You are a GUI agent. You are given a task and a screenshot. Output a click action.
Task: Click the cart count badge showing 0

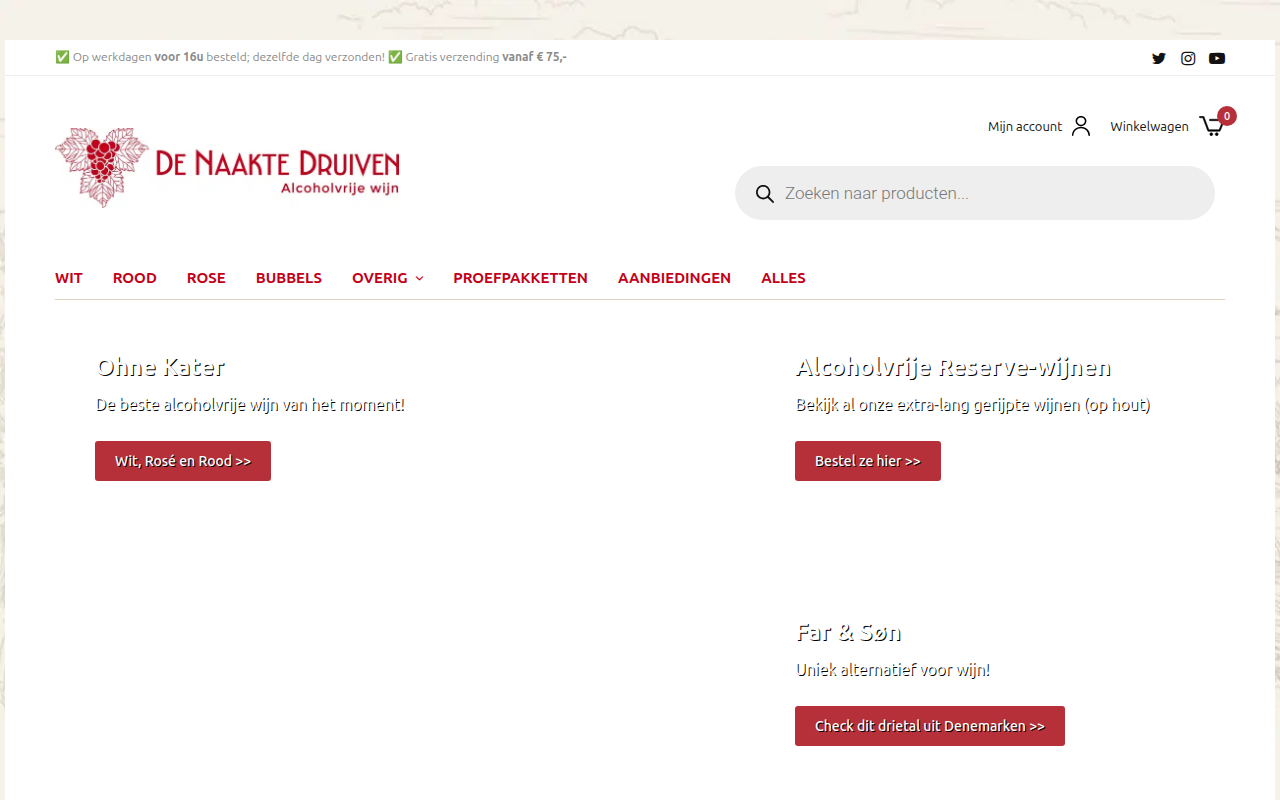click(1227, 116)
